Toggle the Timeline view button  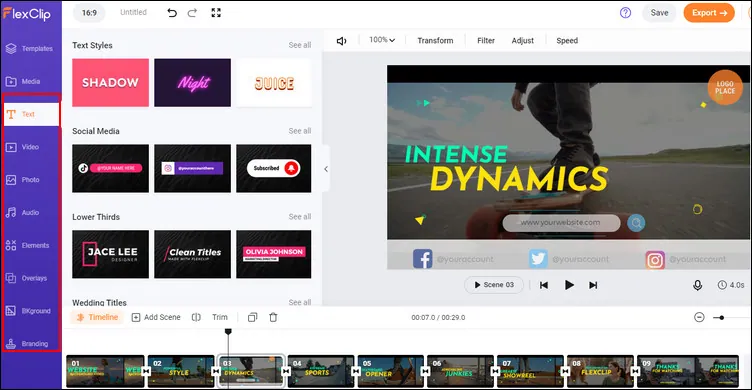click(97, 317)
